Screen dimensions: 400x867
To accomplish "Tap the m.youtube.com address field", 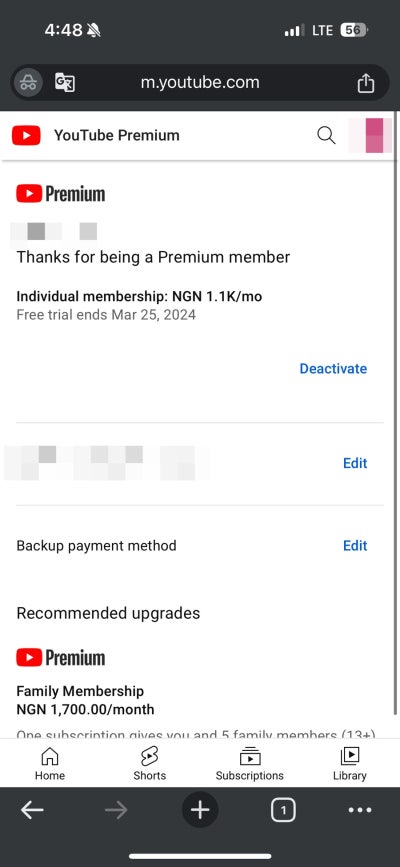I will (200, 83).
